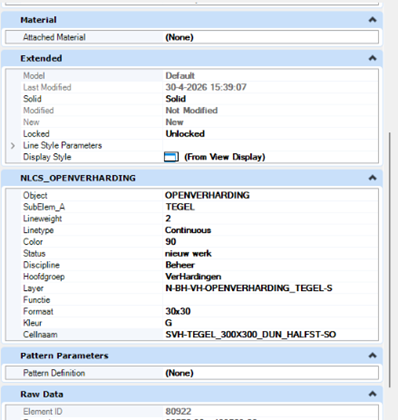
Task: Click the empty Functie value field
Action: [270, 300]
